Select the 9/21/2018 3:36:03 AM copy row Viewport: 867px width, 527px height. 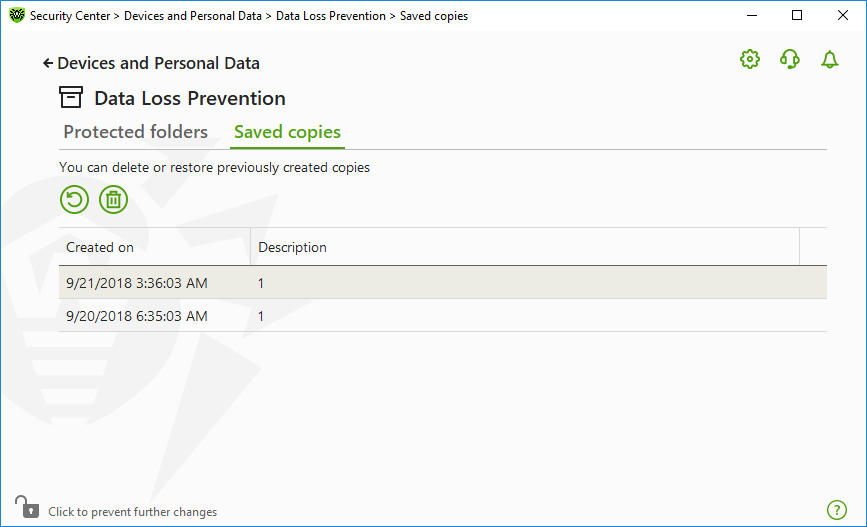tap(443, 283)
